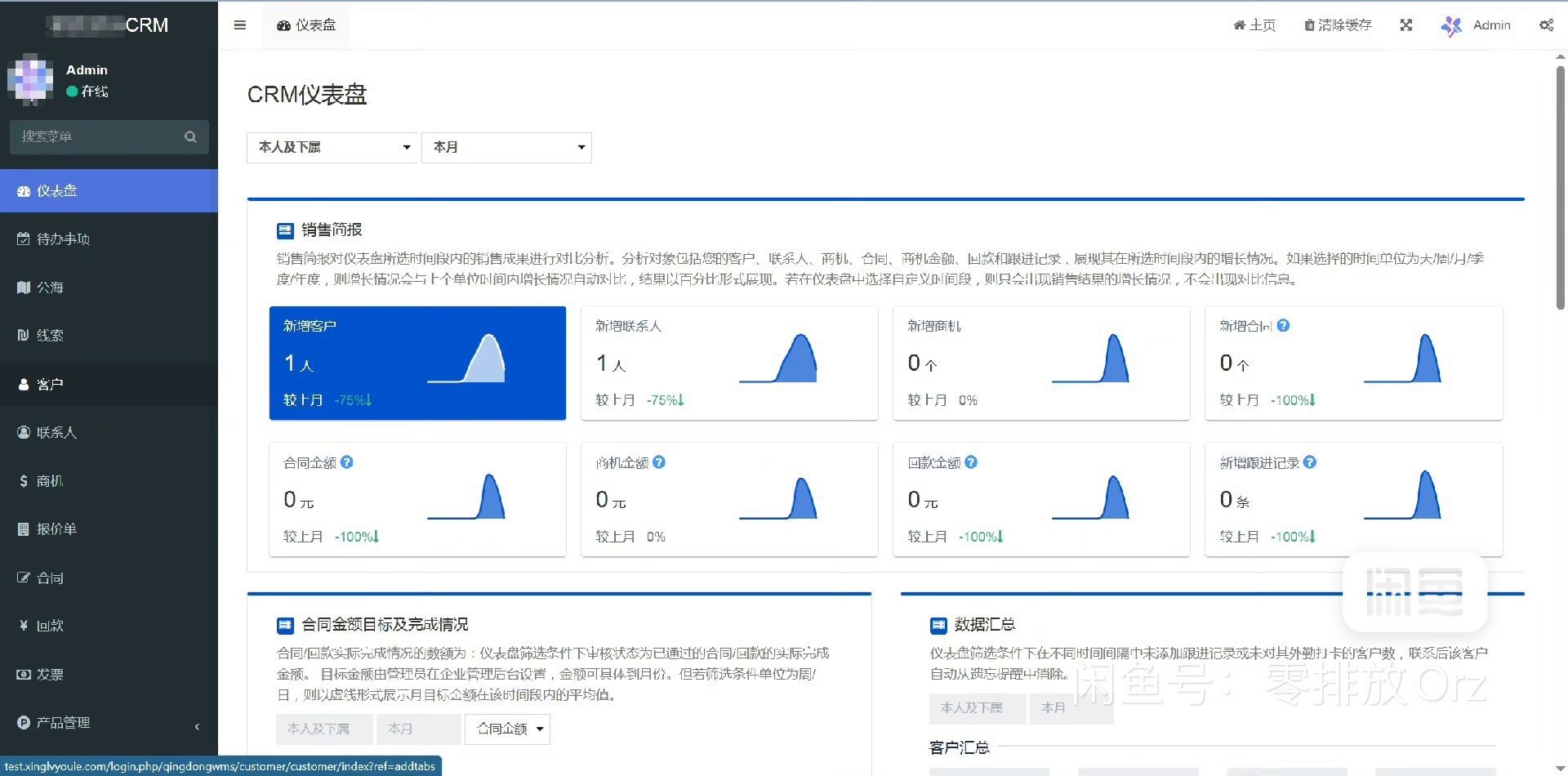Click the help icon next to 回款金额
The image size is (1568, 776).
point(971,462)
